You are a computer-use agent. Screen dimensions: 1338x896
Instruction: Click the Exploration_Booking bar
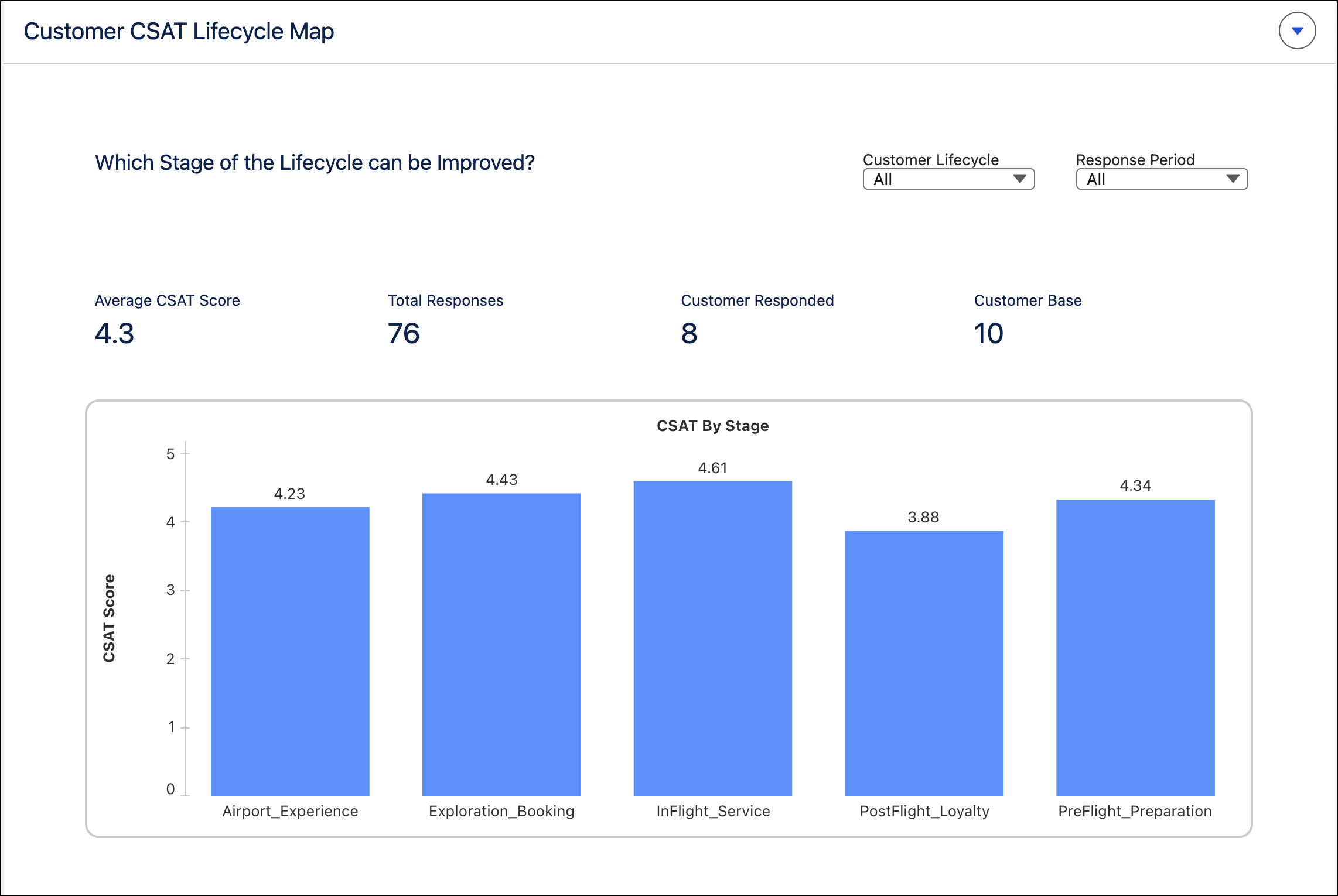(501, 645)
